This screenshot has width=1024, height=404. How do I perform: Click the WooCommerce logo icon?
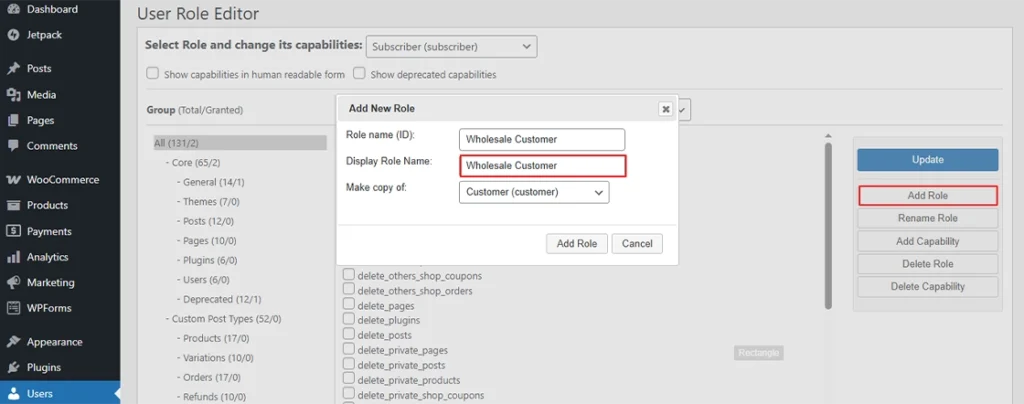13,179
